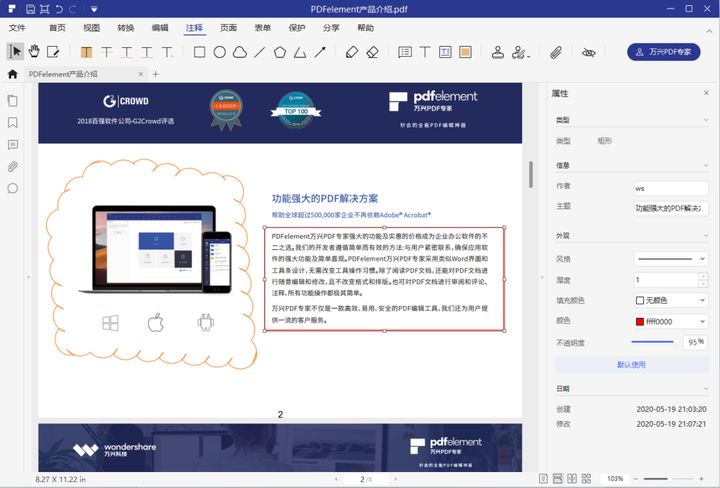Switch to the 页面 tab
The width and height of the screenshot is (720, 488).
coord(228,28)
